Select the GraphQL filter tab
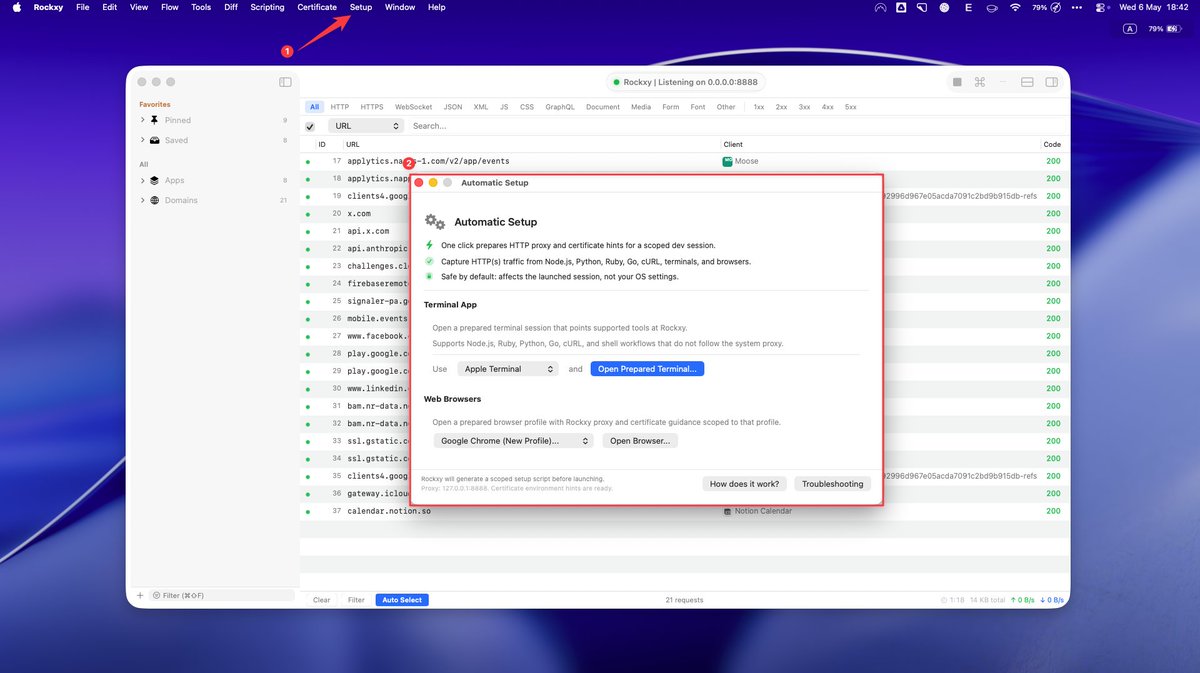 [x=560, y=107]
